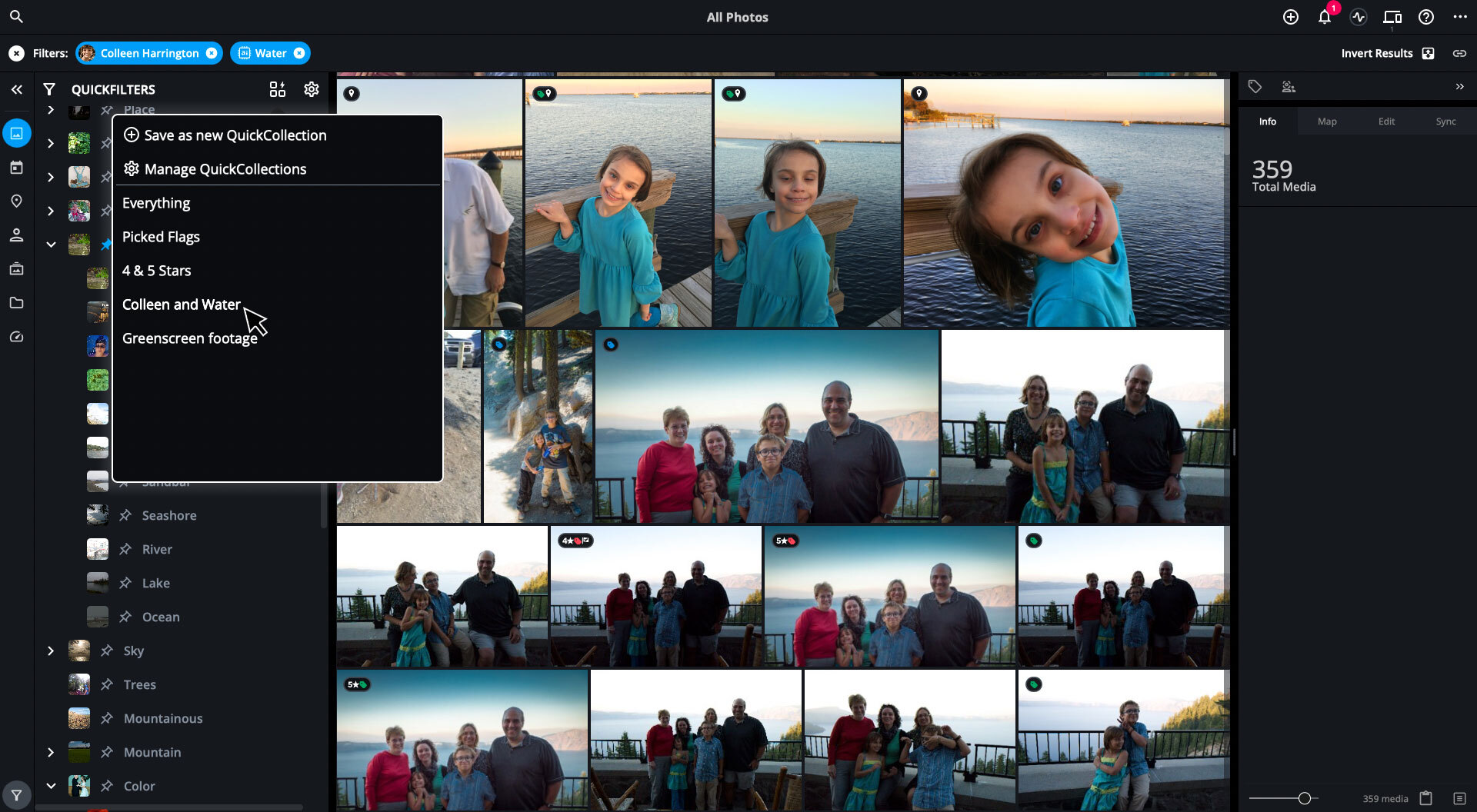Collapse the Color section
Screen dimensions: 1477x812
tap(51, 786)
